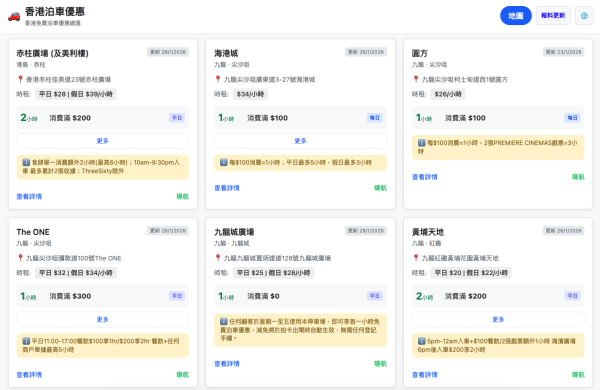Expand 更多 offers in 赤柱廣場 card
Screen dimensions: 600x390
103,141
